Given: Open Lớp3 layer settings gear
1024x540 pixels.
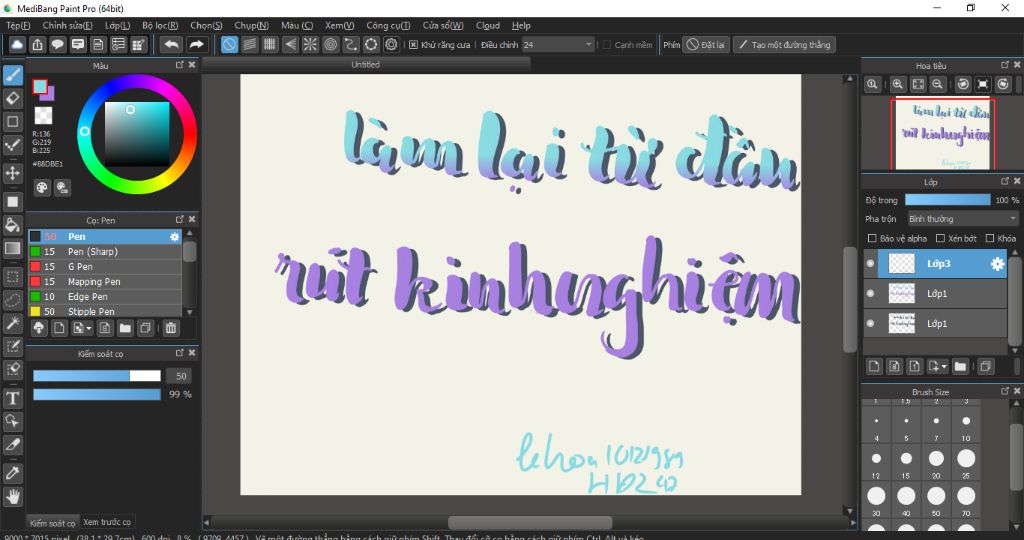Looking at the screenshot, I should tap(997, 264).
